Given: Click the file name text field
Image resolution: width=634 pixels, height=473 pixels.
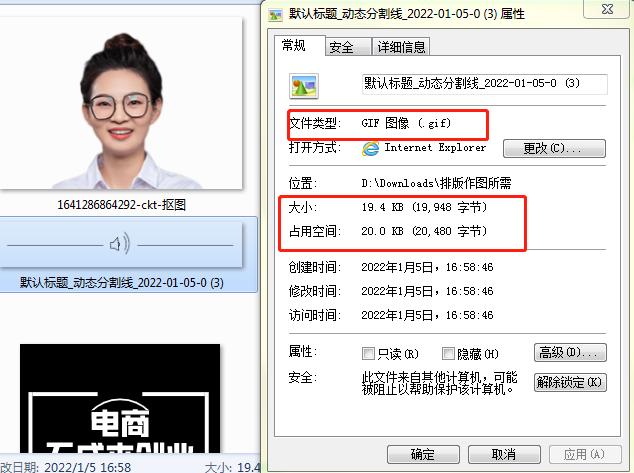Looking at the screenshot, I should [483, 83].
